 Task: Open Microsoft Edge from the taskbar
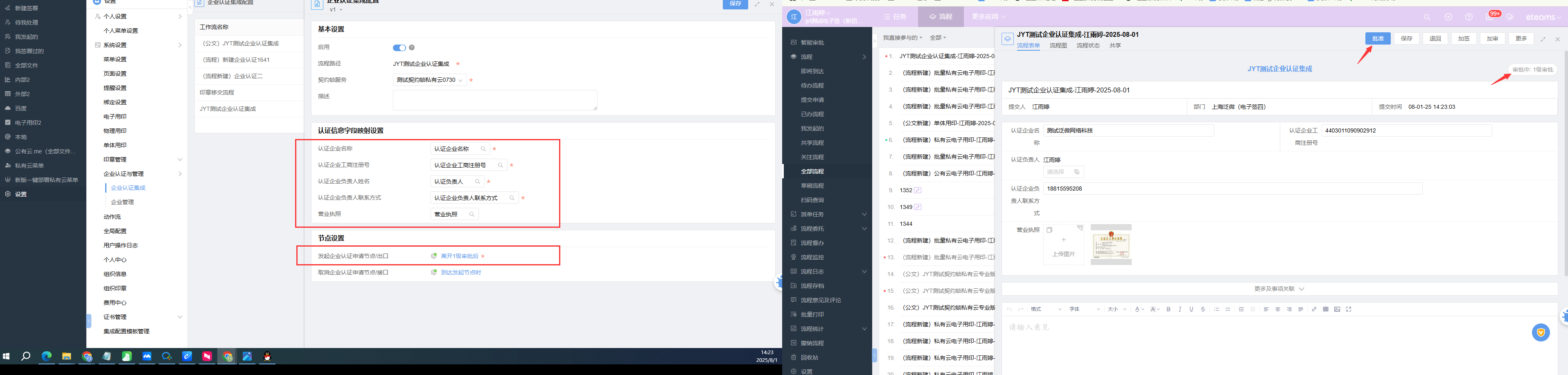(46, 357)
